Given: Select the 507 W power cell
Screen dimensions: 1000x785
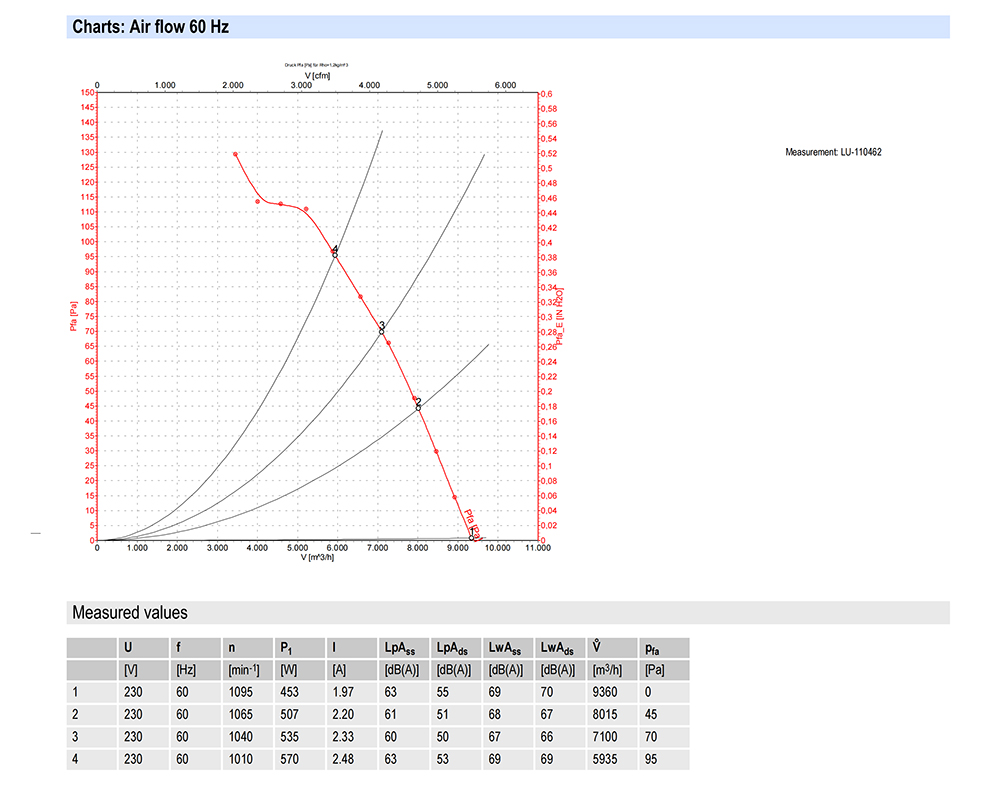Looking at the screenshot, I should click(289, 715).
